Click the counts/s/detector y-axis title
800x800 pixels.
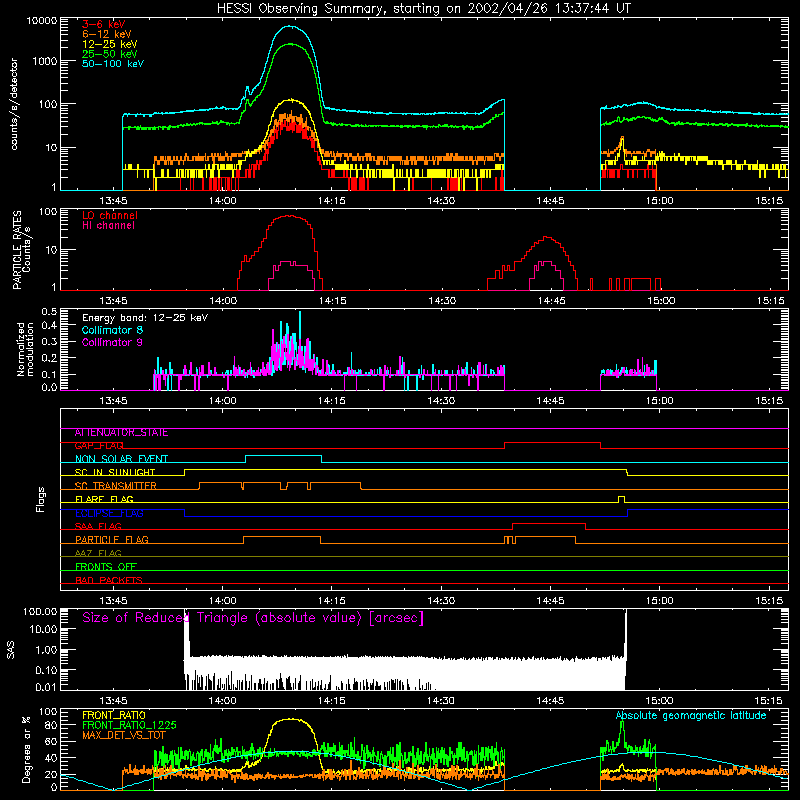pyautogui.click(x=14, y=104)
